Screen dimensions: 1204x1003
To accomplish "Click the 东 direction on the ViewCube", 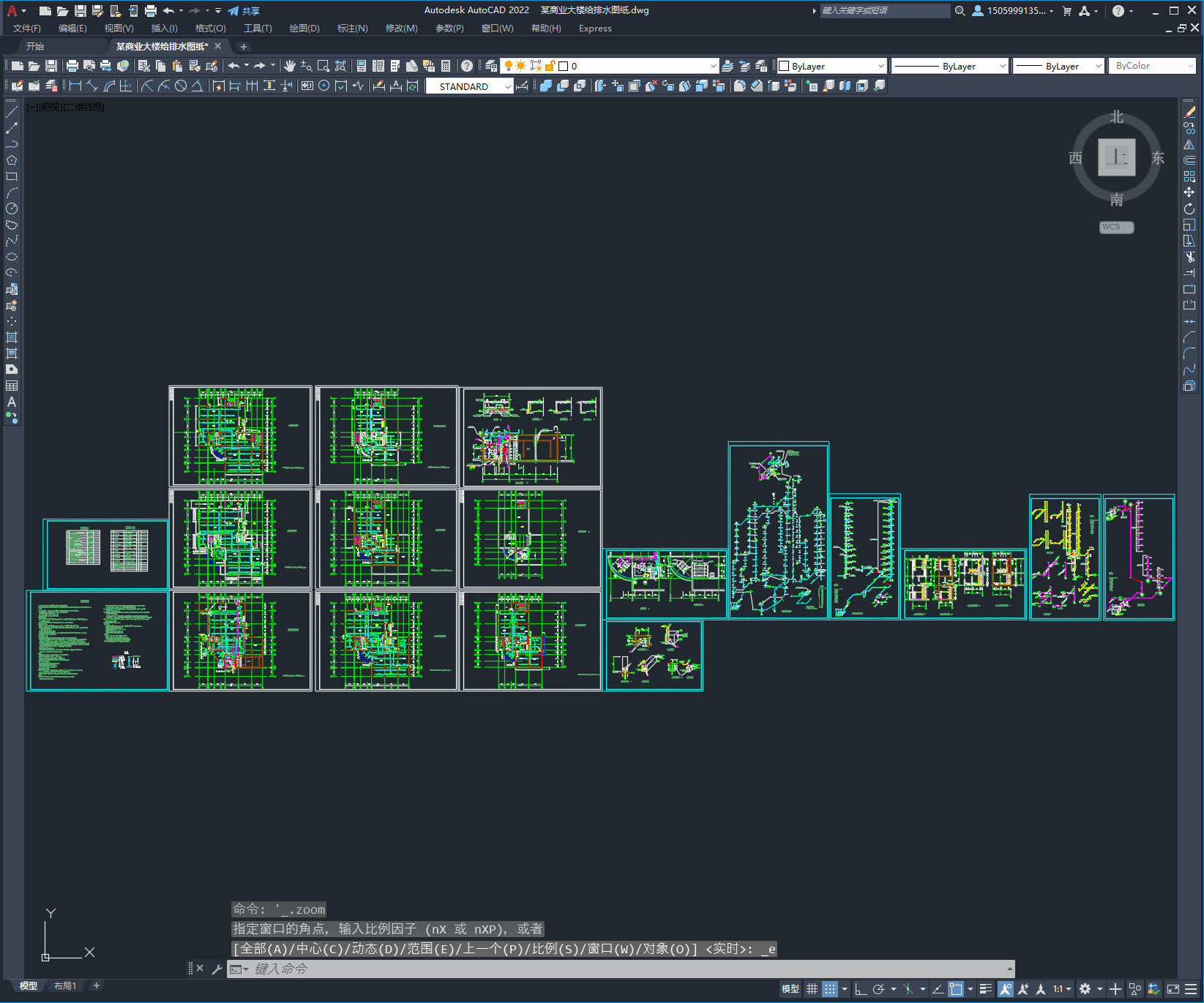I will coord(1157,158).
